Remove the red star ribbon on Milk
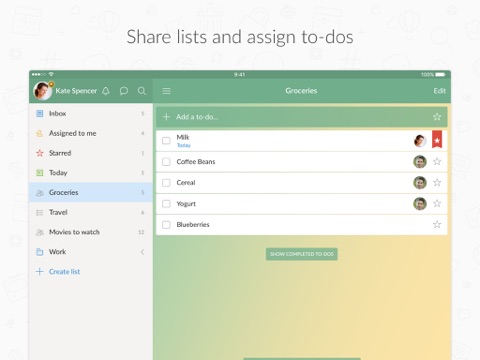This screenshot has height=360, width=480. [437, 139]
